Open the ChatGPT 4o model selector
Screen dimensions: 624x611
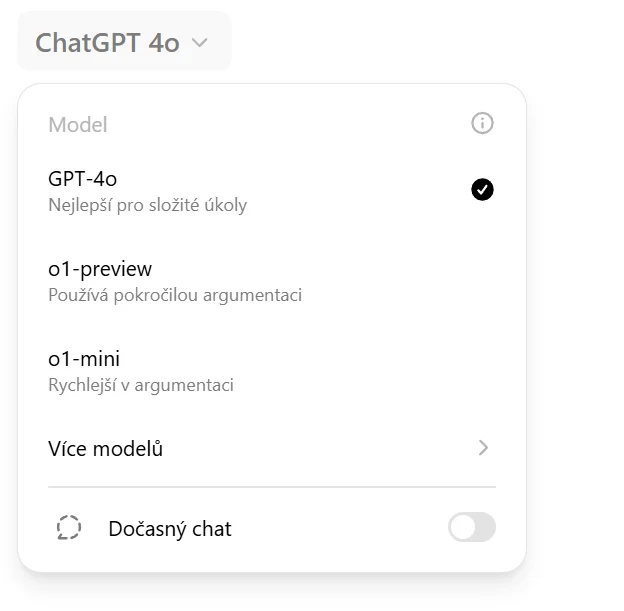124,41
